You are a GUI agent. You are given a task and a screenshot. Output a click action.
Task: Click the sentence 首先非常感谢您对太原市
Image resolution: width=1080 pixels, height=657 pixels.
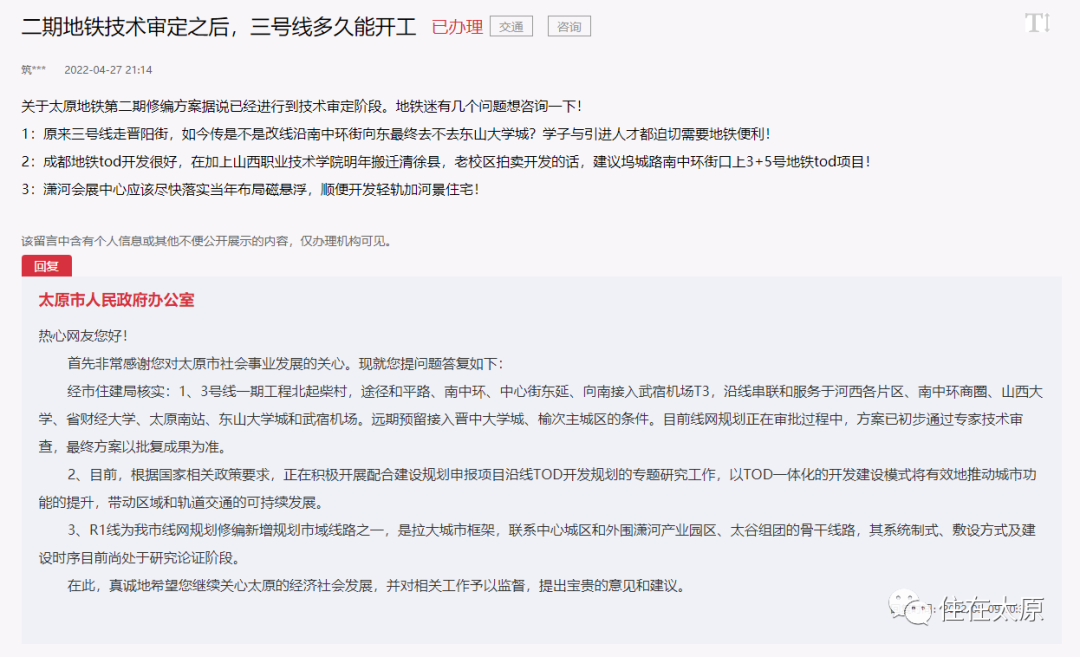[286, 364]
